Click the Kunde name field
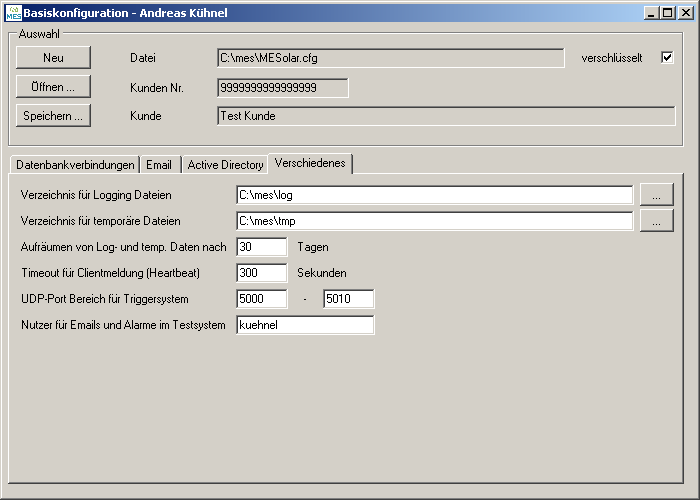Image resolution: width=700 pixels, height=500 pixels. point(445,116)
